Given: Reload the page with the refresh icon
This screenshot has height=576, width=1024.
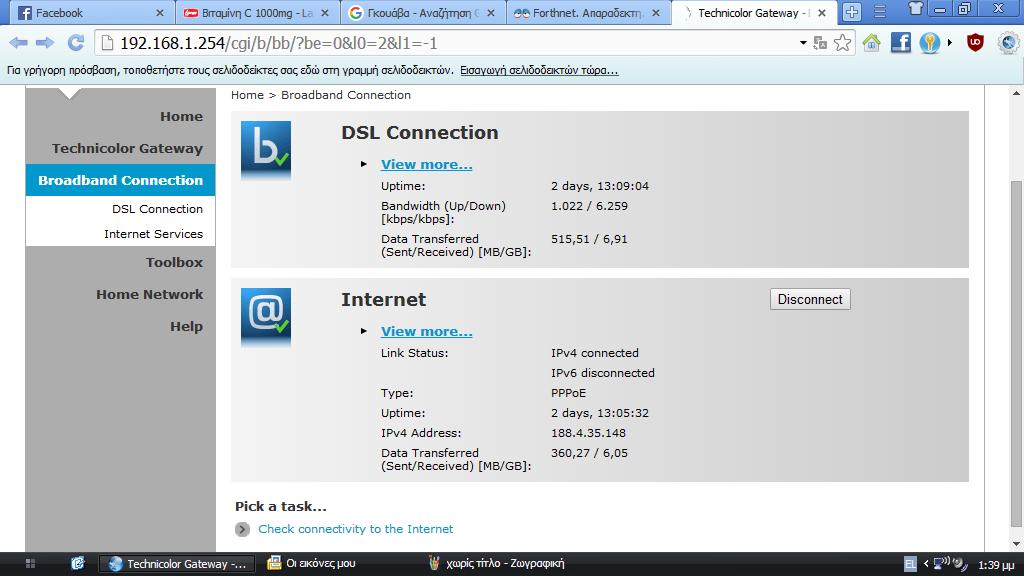Looking at the screenshot, I should coord(76,43).
